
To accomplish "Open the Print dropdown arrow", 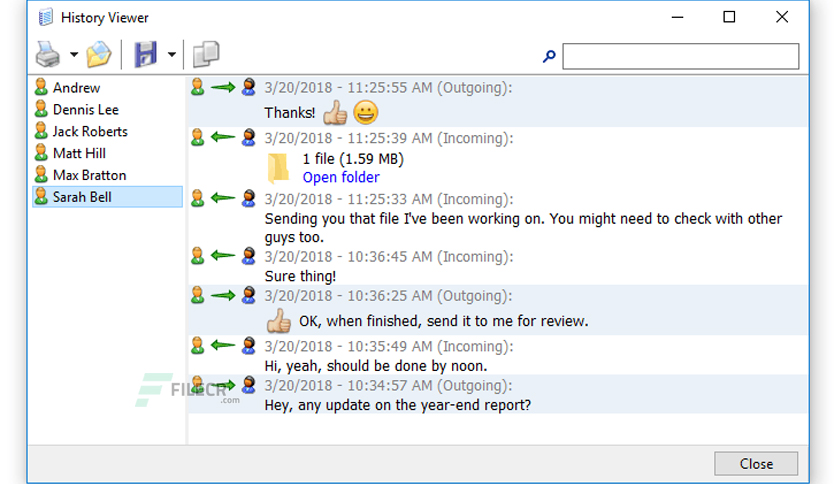I will click(x=74, y=54).
